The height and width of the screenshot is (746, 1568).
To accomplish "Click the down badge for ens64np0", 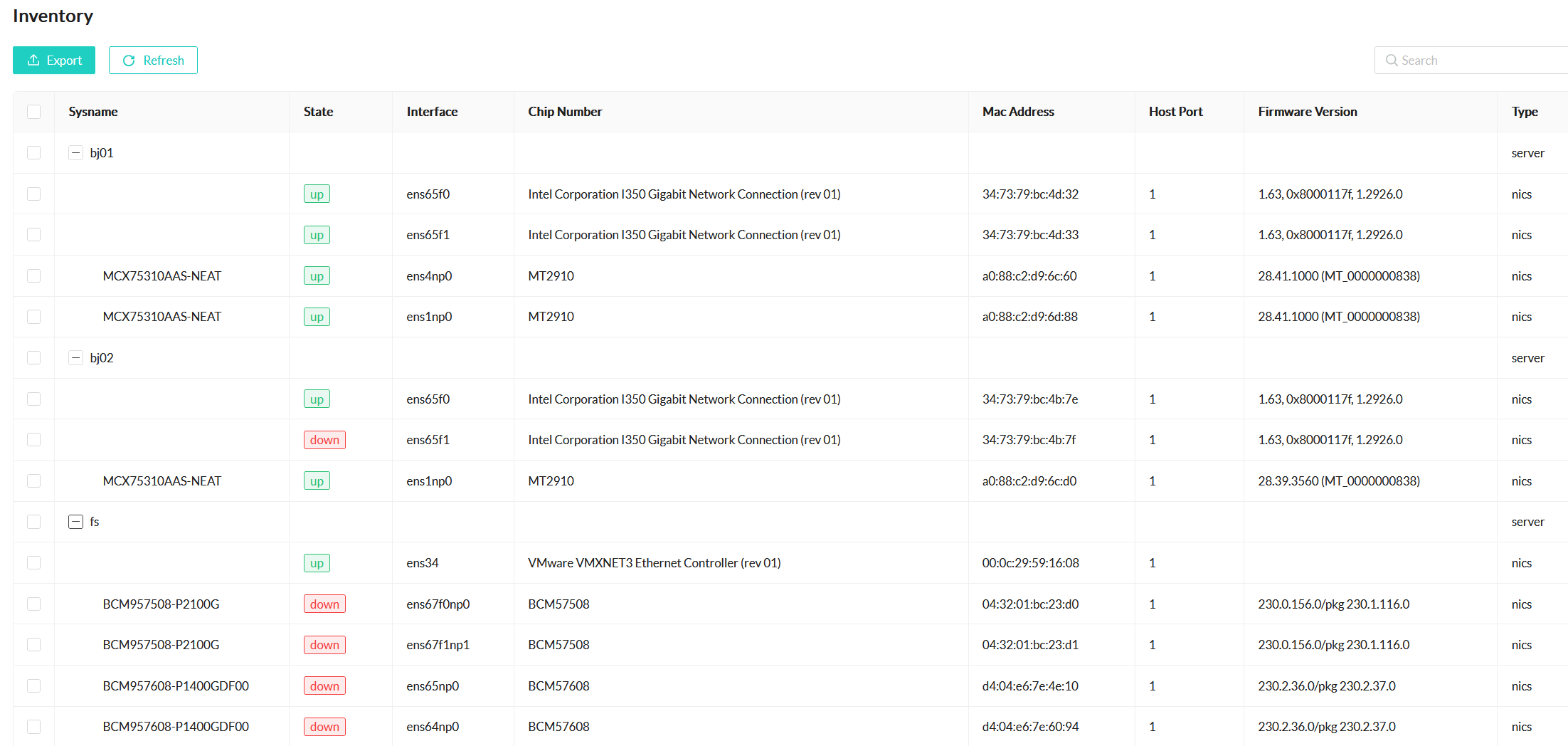I will tap(324, 727).
